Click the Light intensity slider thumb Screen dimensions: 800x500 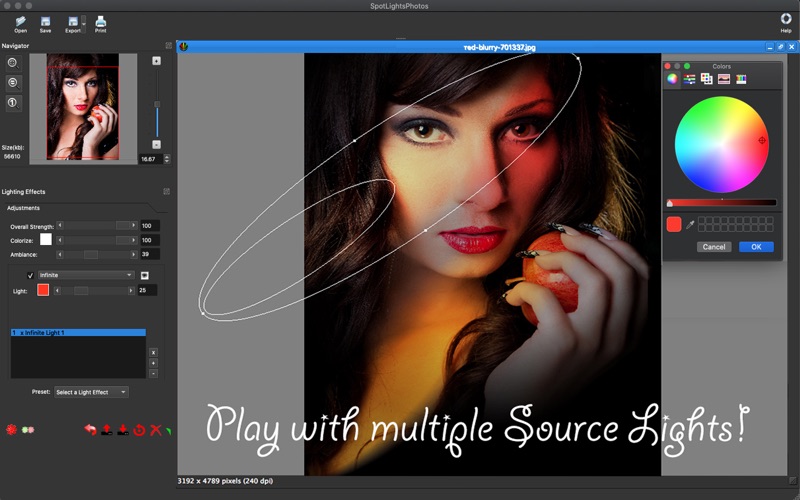click(81, 290)
